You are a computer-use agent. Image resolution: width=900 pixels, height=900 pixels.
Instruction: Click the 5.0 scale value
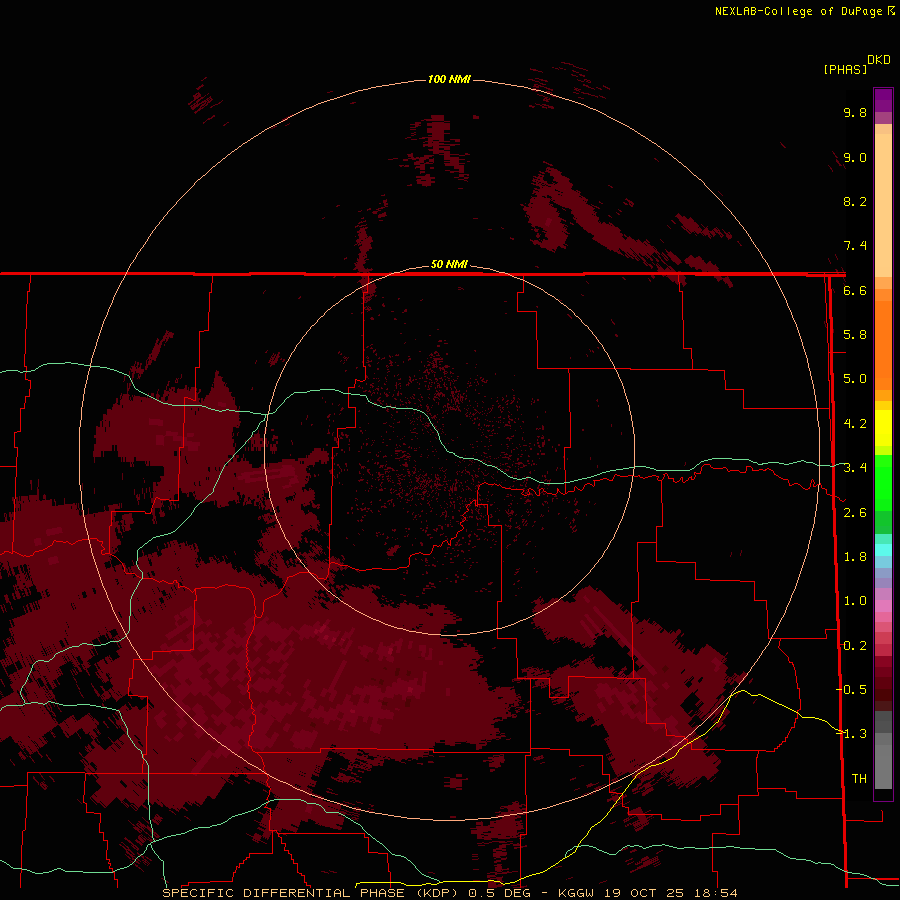(854, 379)
